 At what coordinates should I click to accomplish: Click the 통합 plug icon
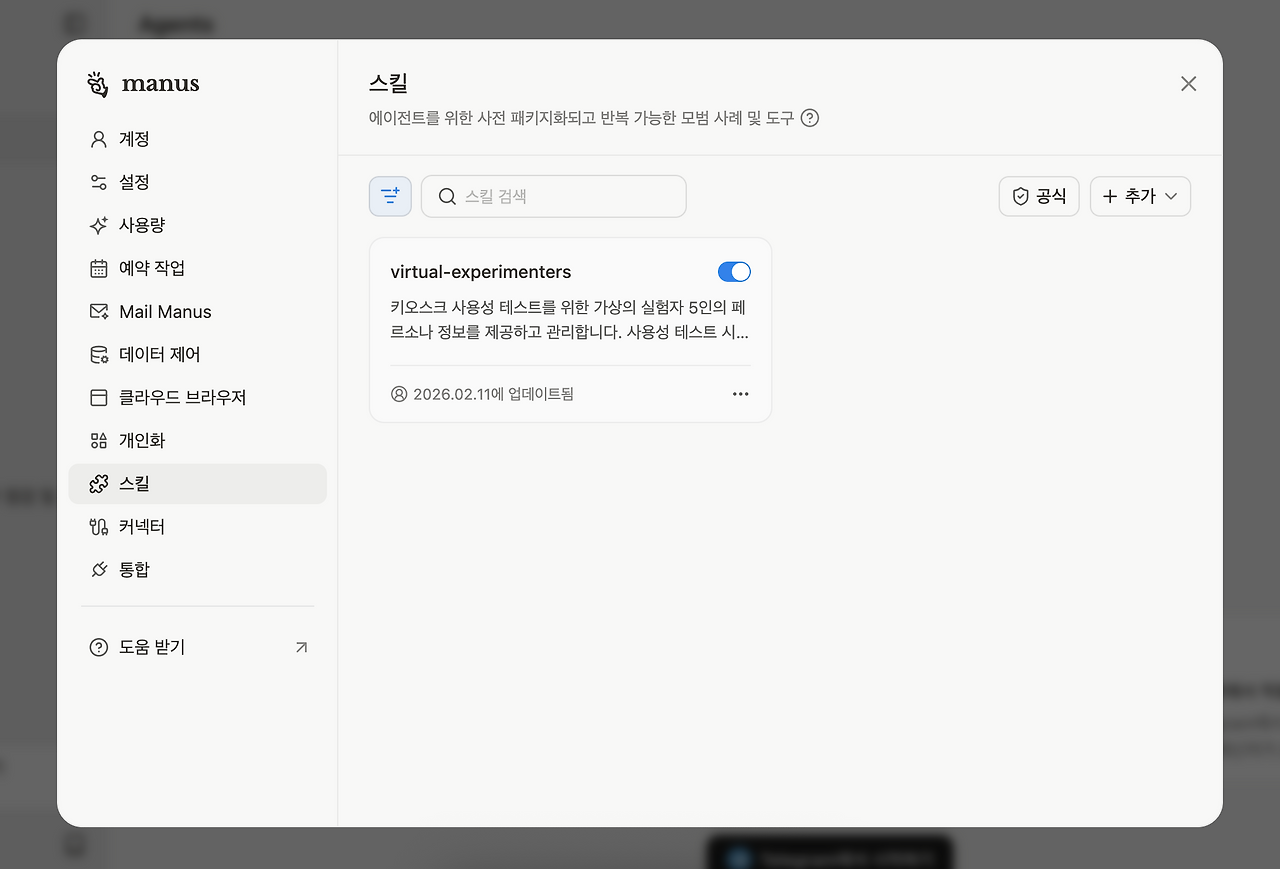coord(99,569)
